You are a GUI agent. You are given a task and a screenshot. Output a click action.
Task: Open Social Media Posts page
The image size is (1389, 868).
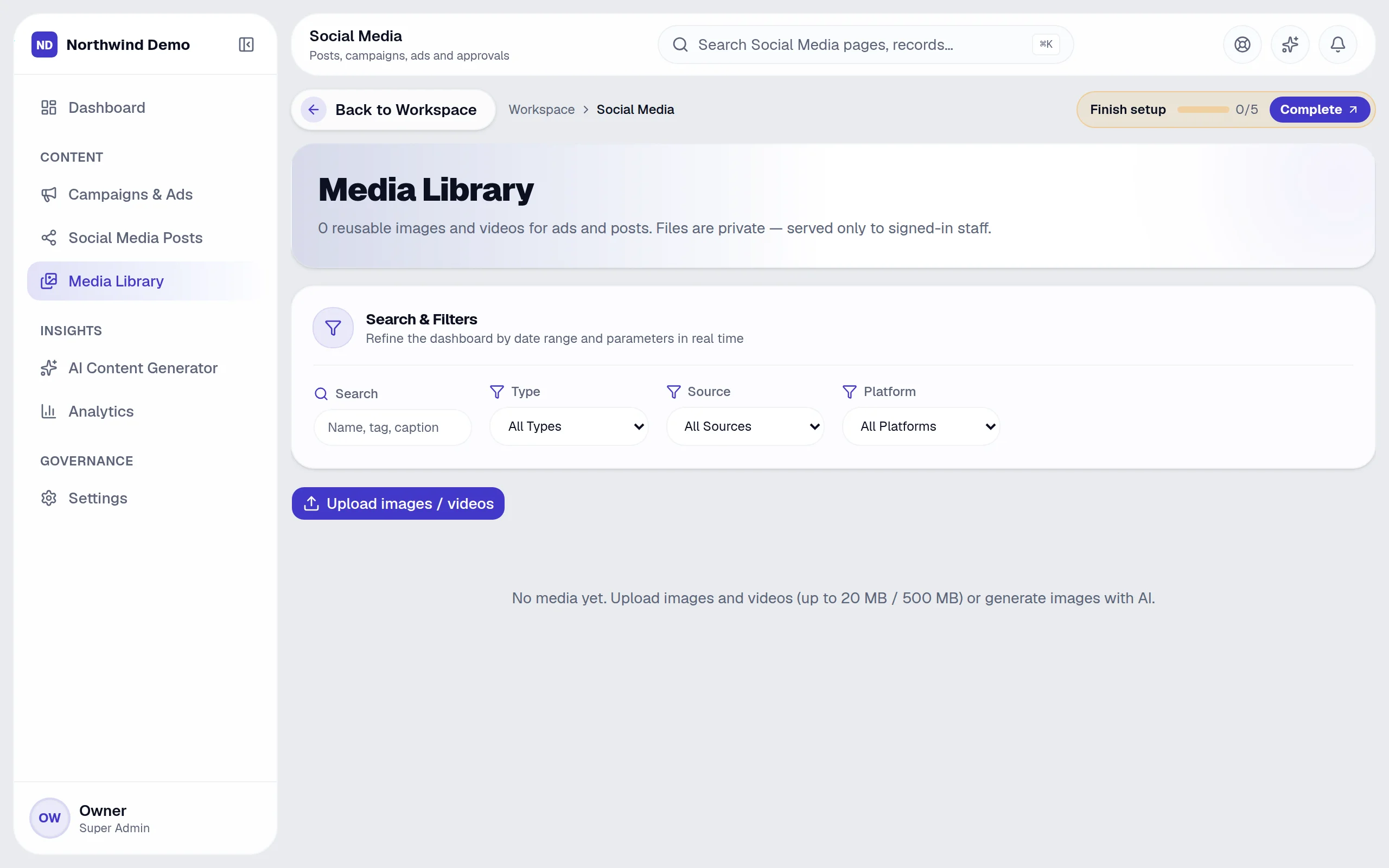(145, 238)
